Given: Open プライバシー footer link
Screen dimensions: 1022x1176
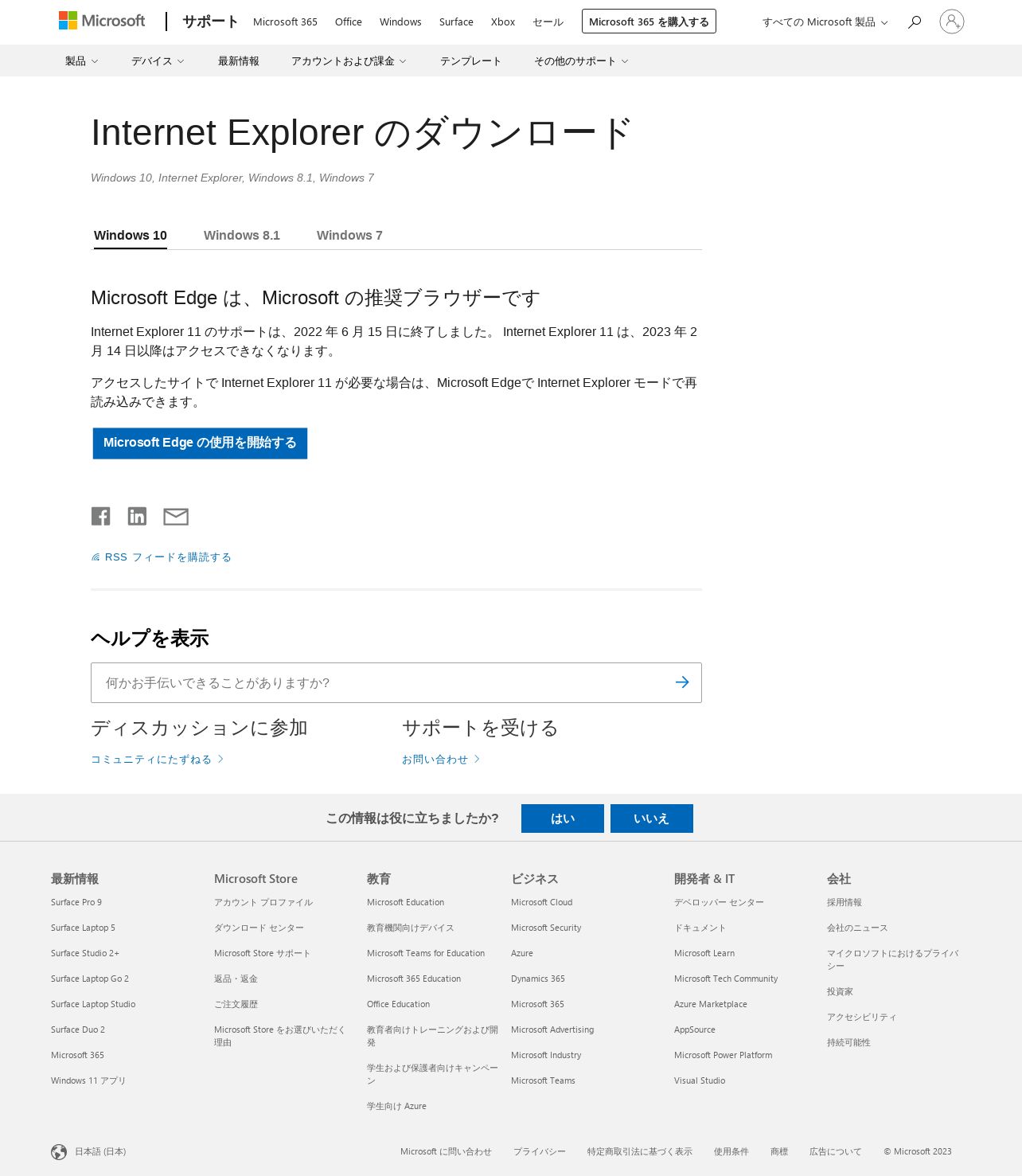Looking at the screenshot, I should tap(540, 1151).
